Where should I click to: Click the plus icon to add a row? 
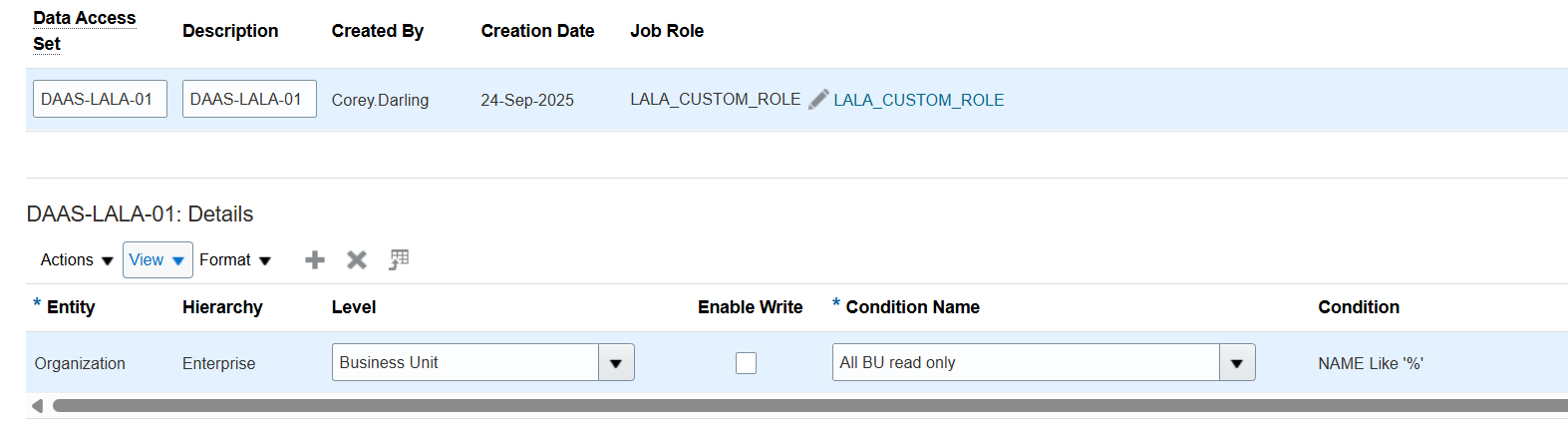pos(315,260)
